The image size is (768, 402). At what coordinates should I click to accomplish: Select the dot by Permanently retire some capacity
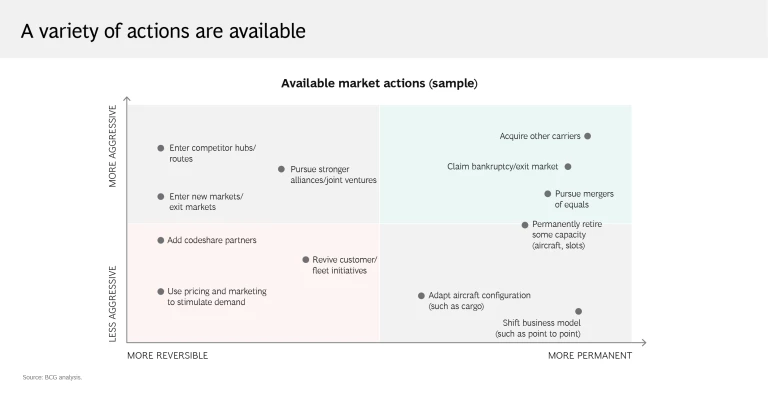tap(525, 225)
